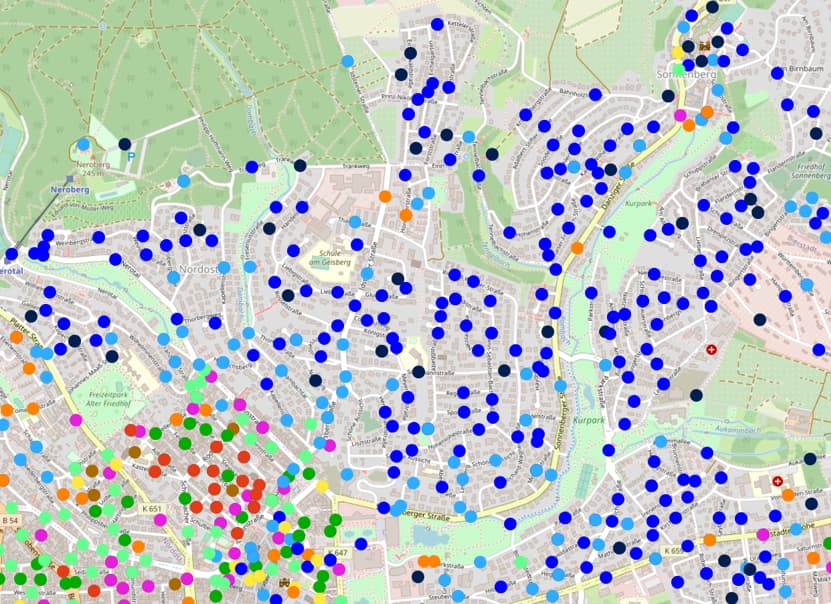Click the Nerotal station label
831x604 pixels.
14,270
